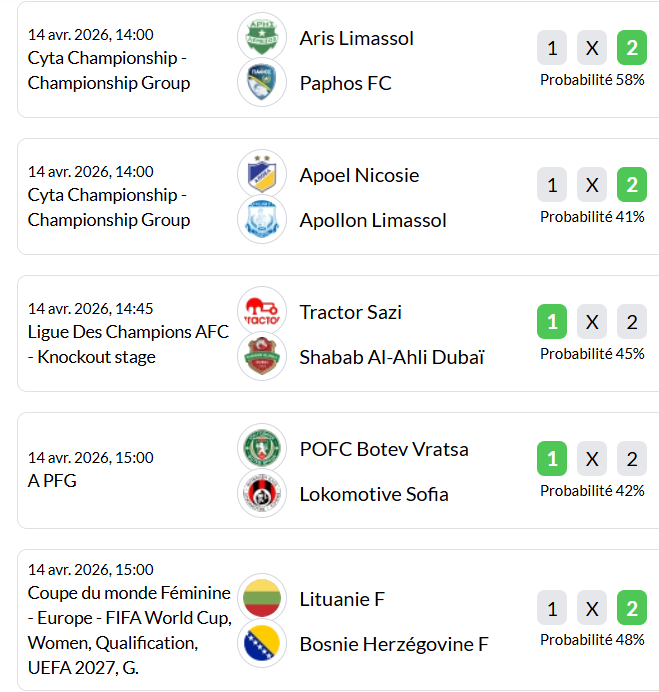659x692 pixels.
Task: Click the Tractor Sazi team logo
Action: [x=262, y=312]
